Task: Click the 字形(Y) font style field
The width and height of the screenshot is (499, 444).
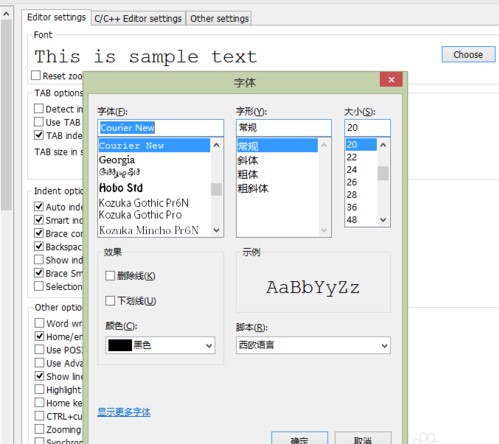Action: pos(284,128)
